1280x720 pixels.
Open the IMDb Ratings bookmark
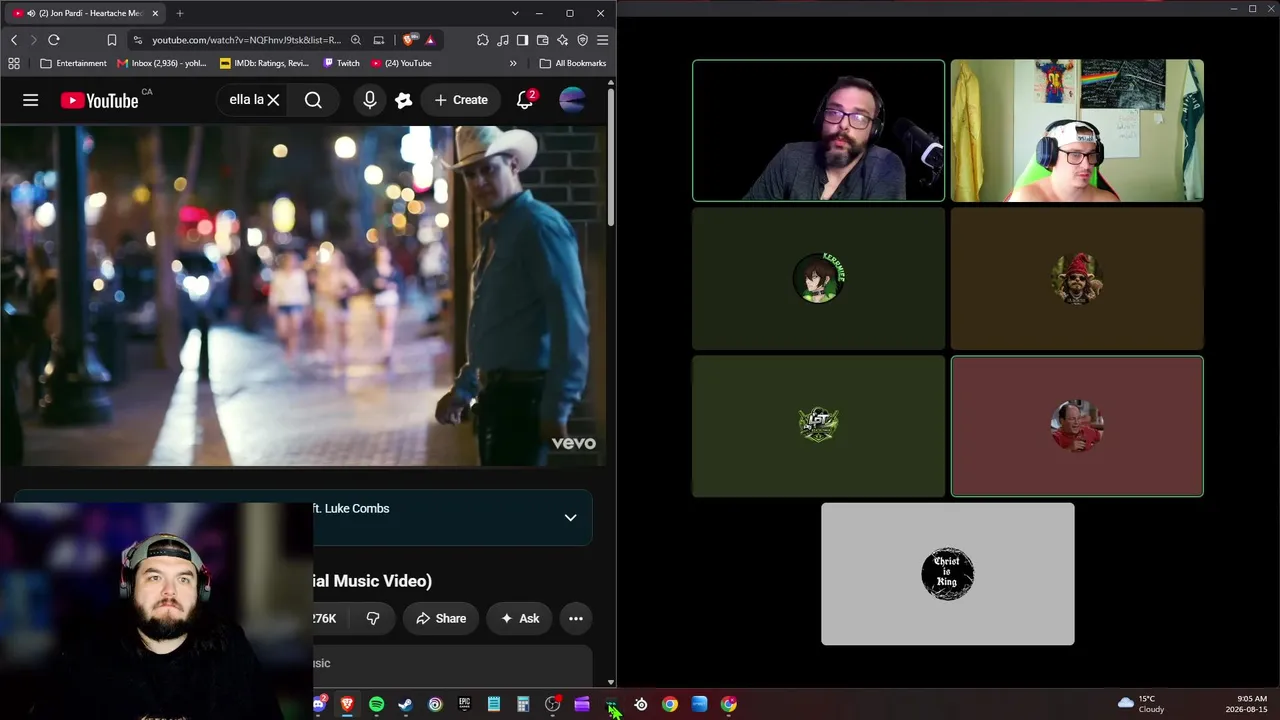(263, 63)
